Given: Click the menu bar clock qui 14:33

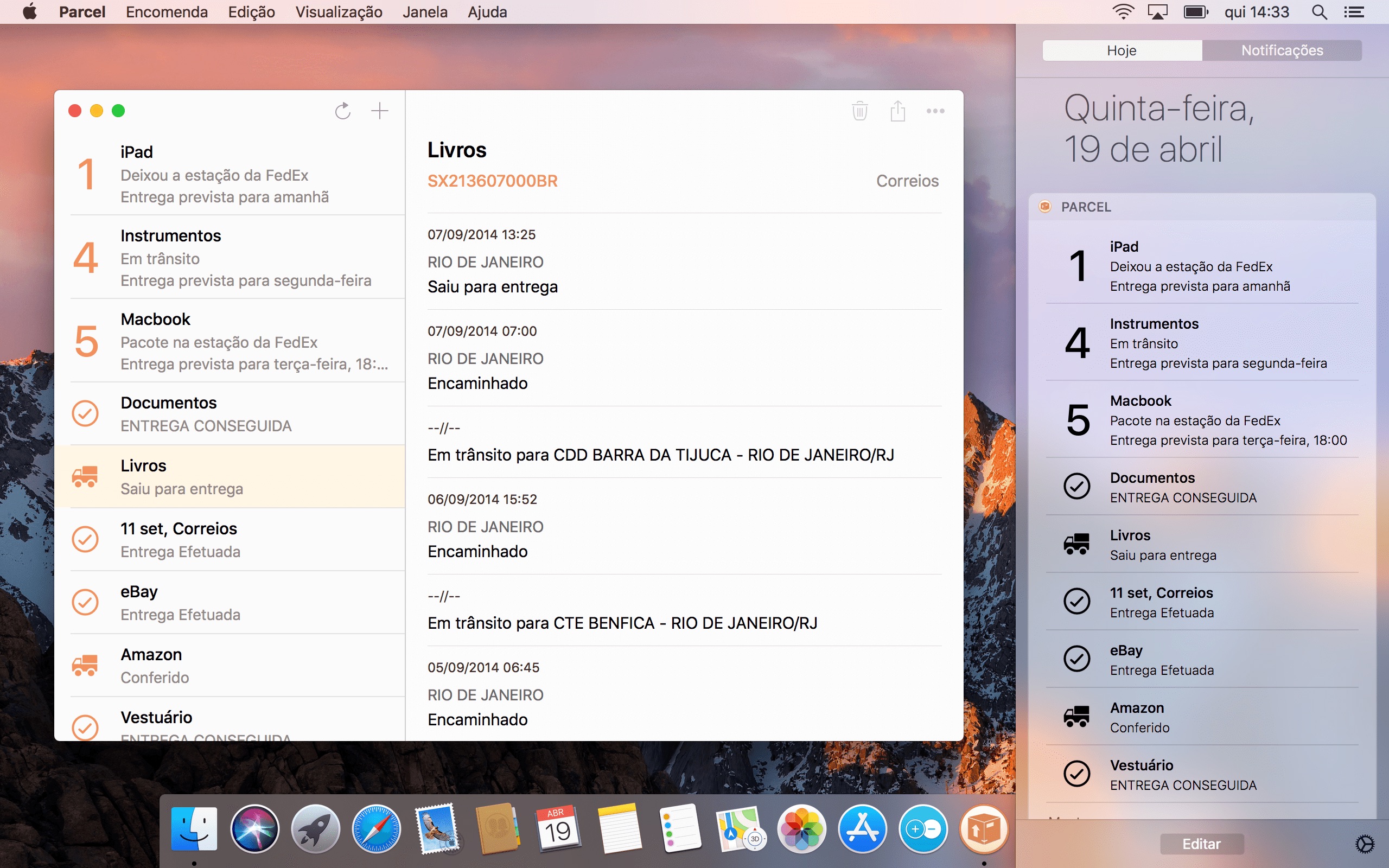Looking at the screenshot, I should pos(1257,12).
